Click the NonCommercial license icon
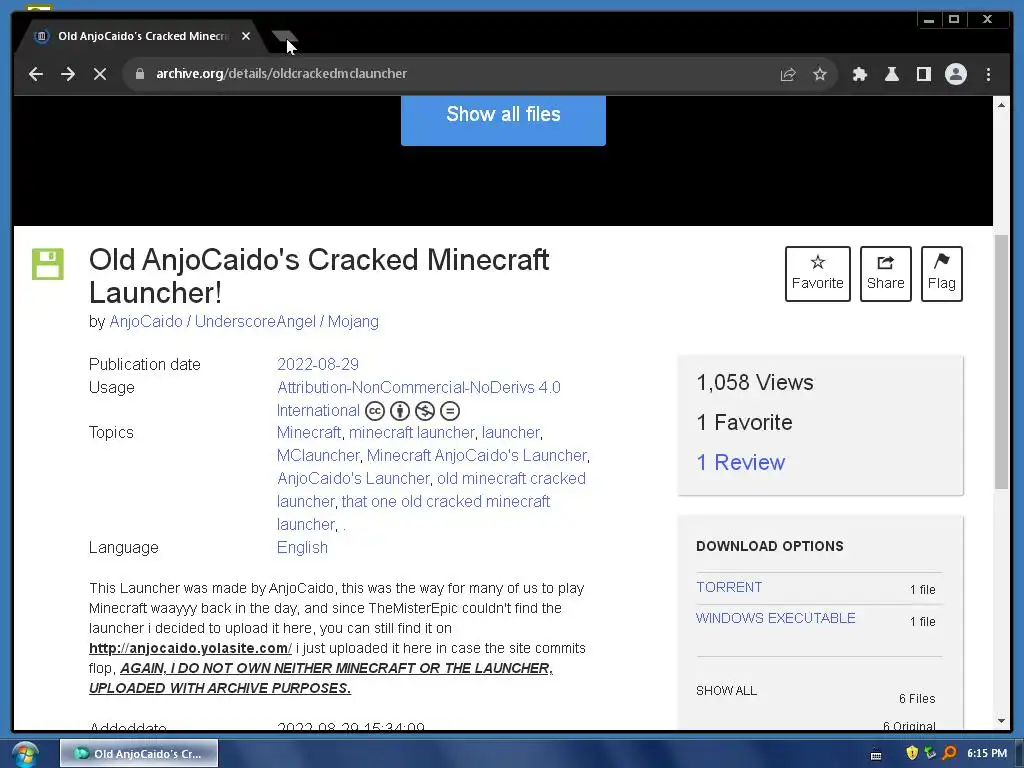This screenshot has height=768, width=1024. (x=424, y=411)
